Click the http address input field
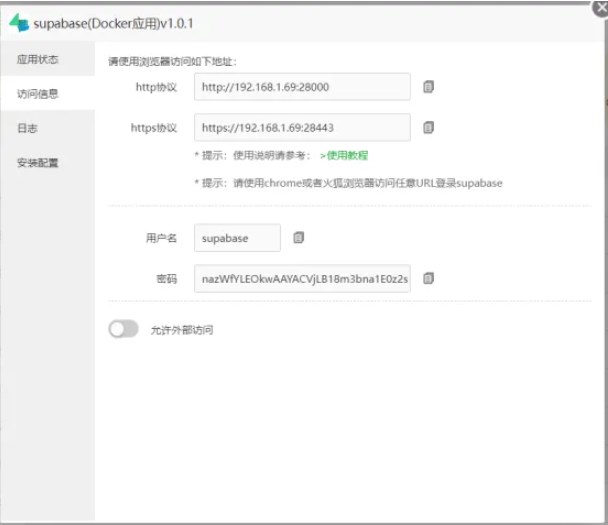 (x=302, y=87)
